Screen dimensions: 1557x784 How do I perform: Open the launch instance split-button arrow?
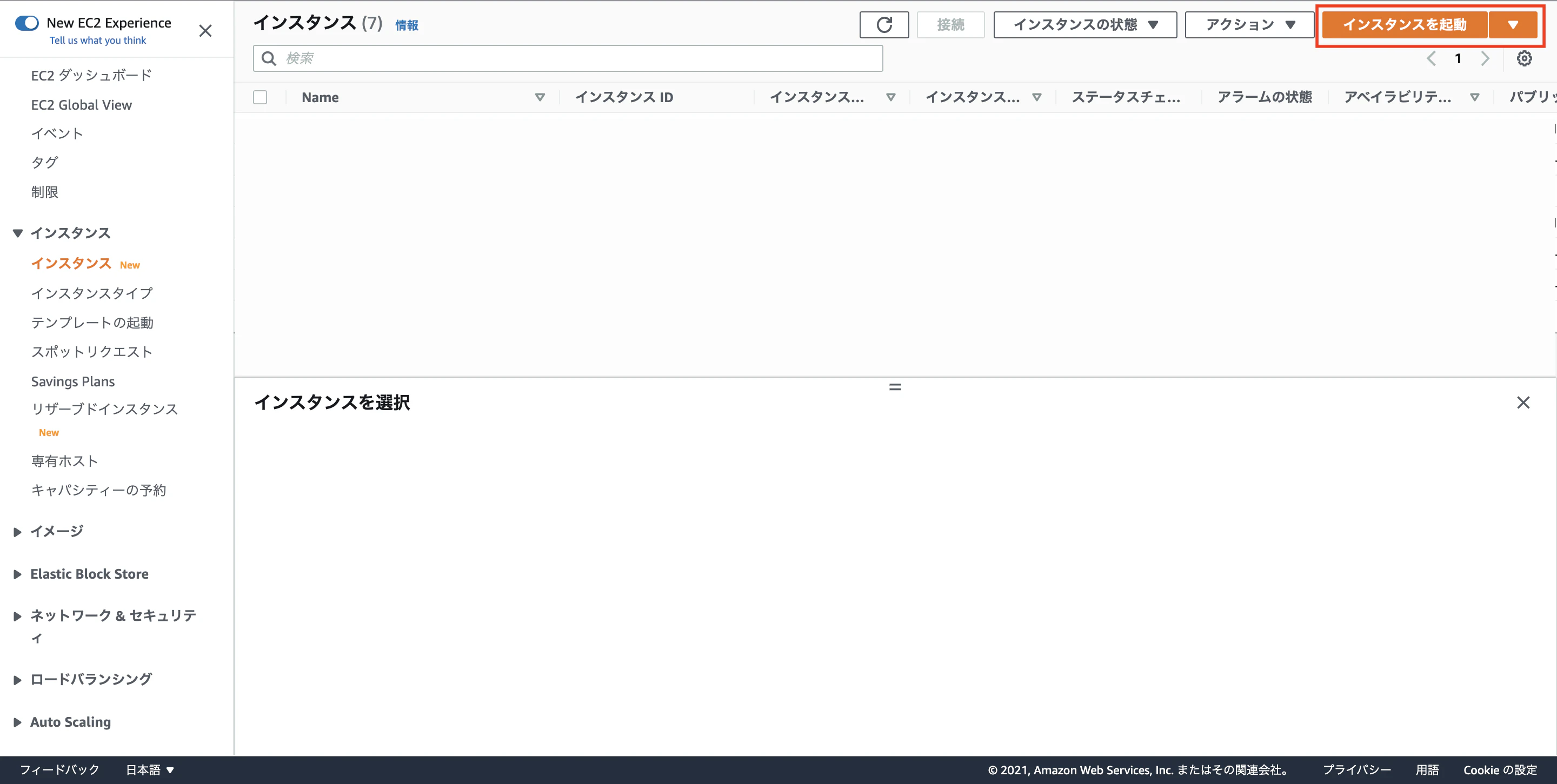pos(1512,25)
